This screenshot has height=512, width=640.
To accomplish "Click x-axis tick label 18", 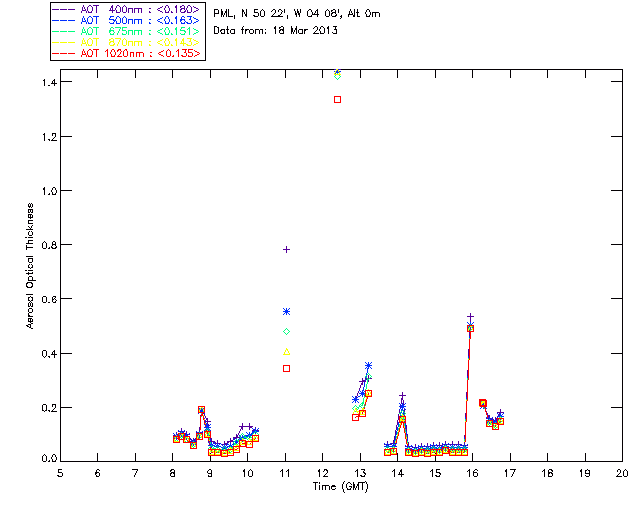I will 547,473.
